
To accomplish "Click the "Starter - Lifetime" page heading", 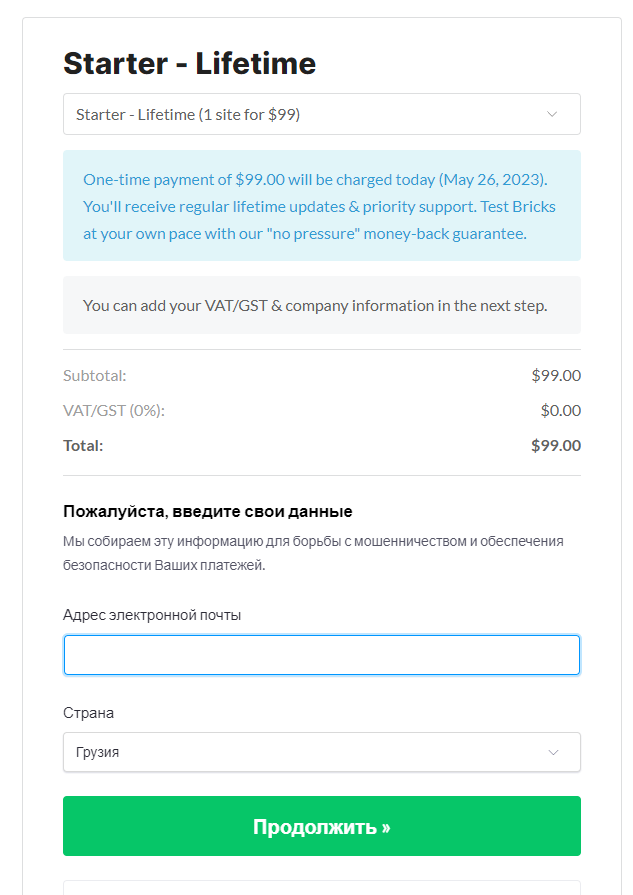I will click(x=189, y=64).
